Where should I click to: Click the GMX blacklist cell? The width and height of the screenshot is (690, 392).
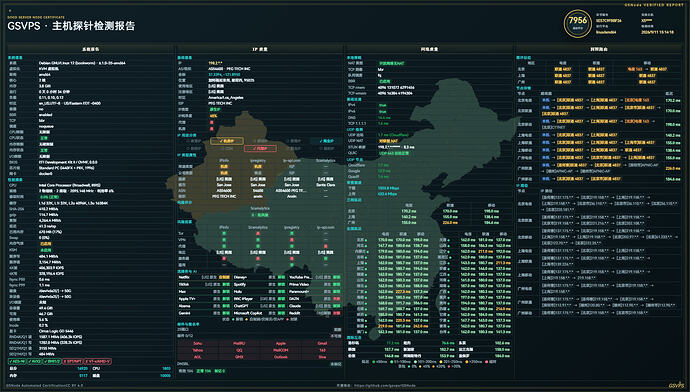click(239, 357)
